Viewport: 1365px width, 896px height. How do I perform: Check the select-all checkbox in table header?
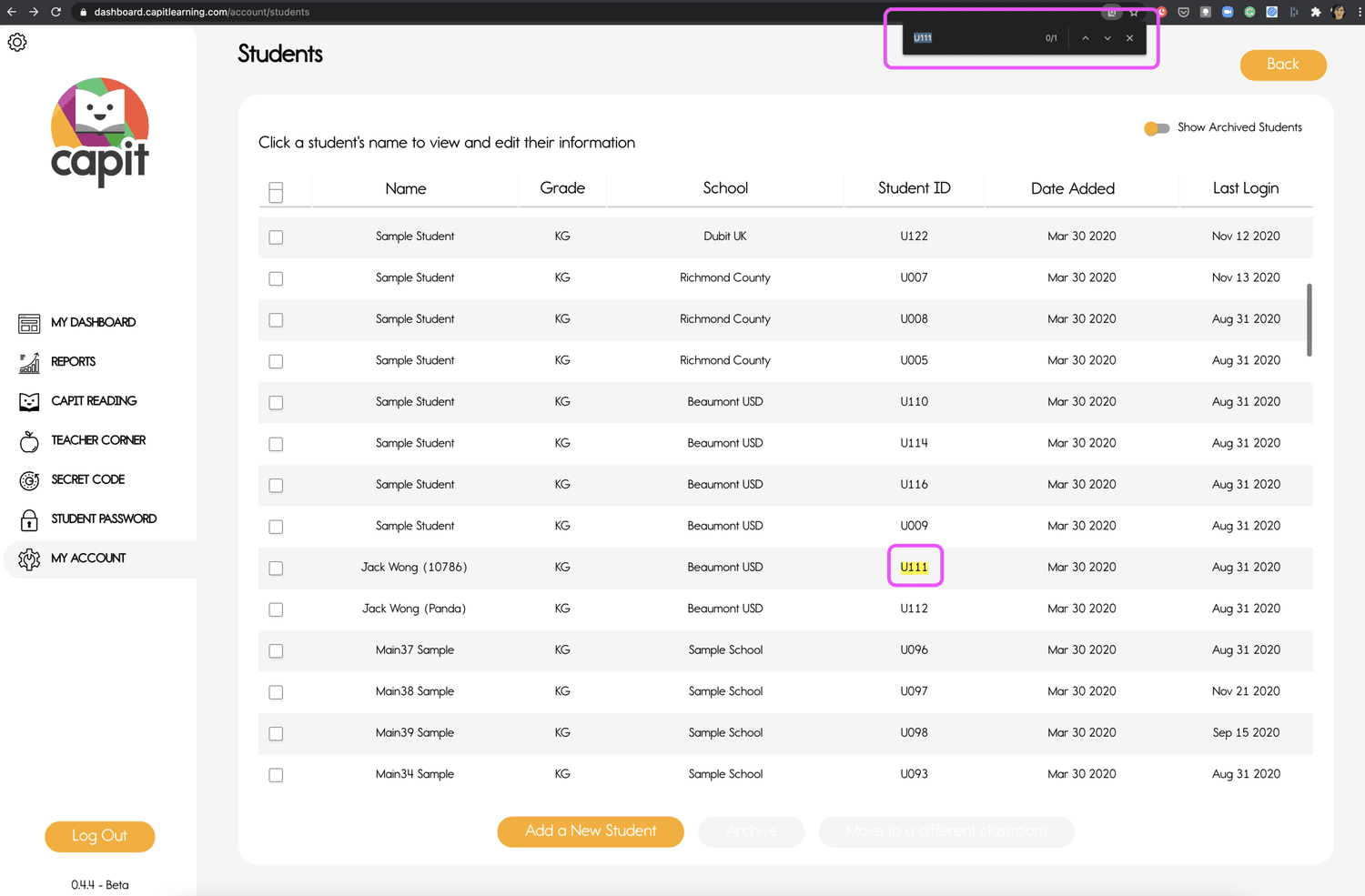(x=276, y=192)
